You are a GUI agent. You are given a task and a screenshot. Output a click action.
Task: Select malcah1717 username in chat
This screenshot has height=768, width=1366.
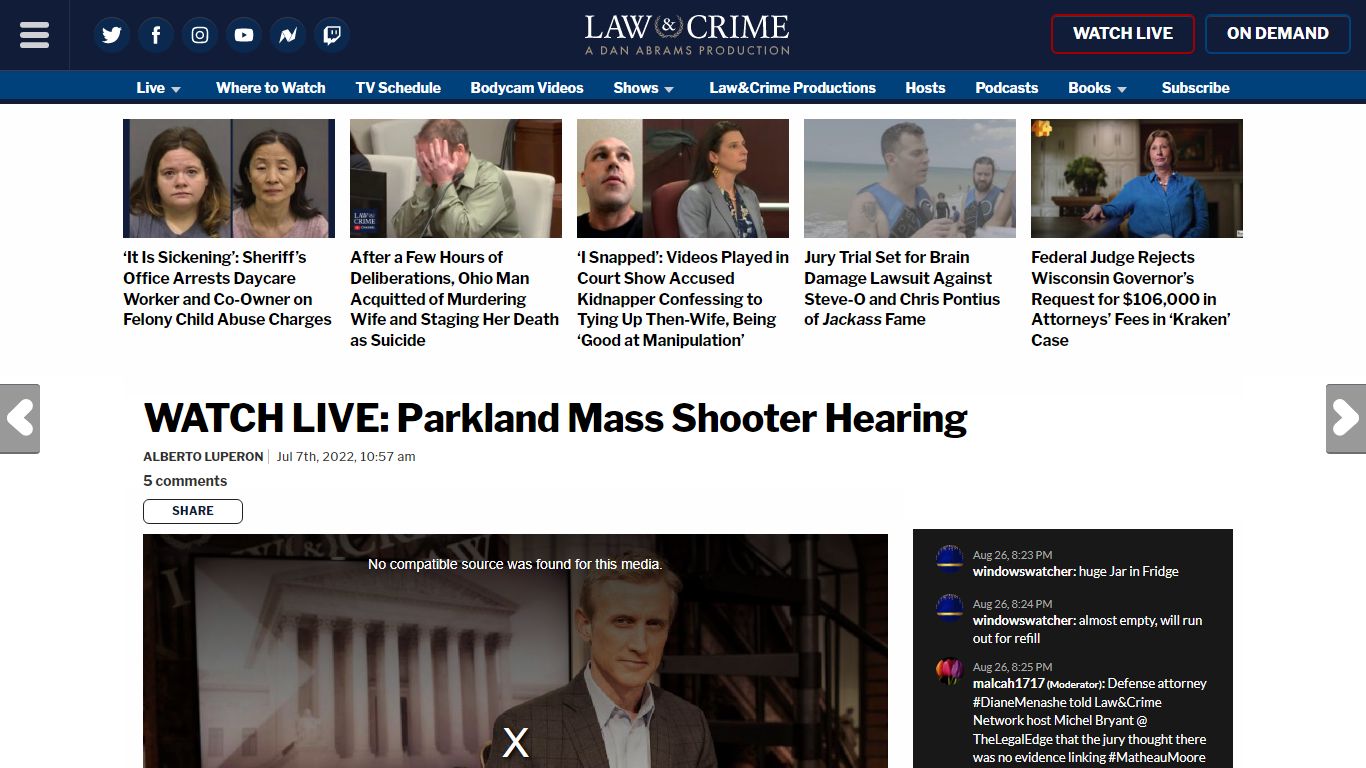click(1008, 684)
